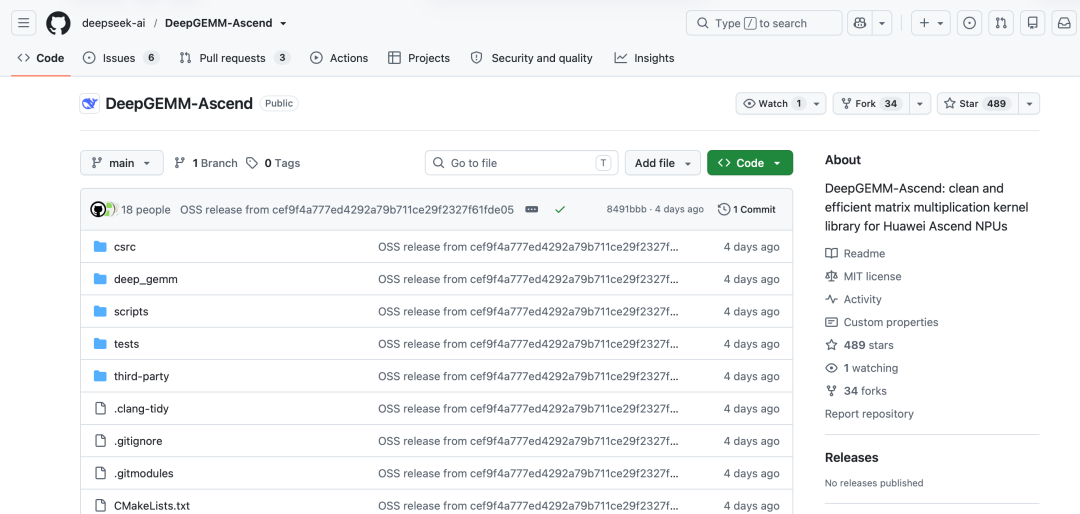Open the csrc folder
Viewport: 1080px width, 514px height.
pyautogui.click(x=125, y=247)
